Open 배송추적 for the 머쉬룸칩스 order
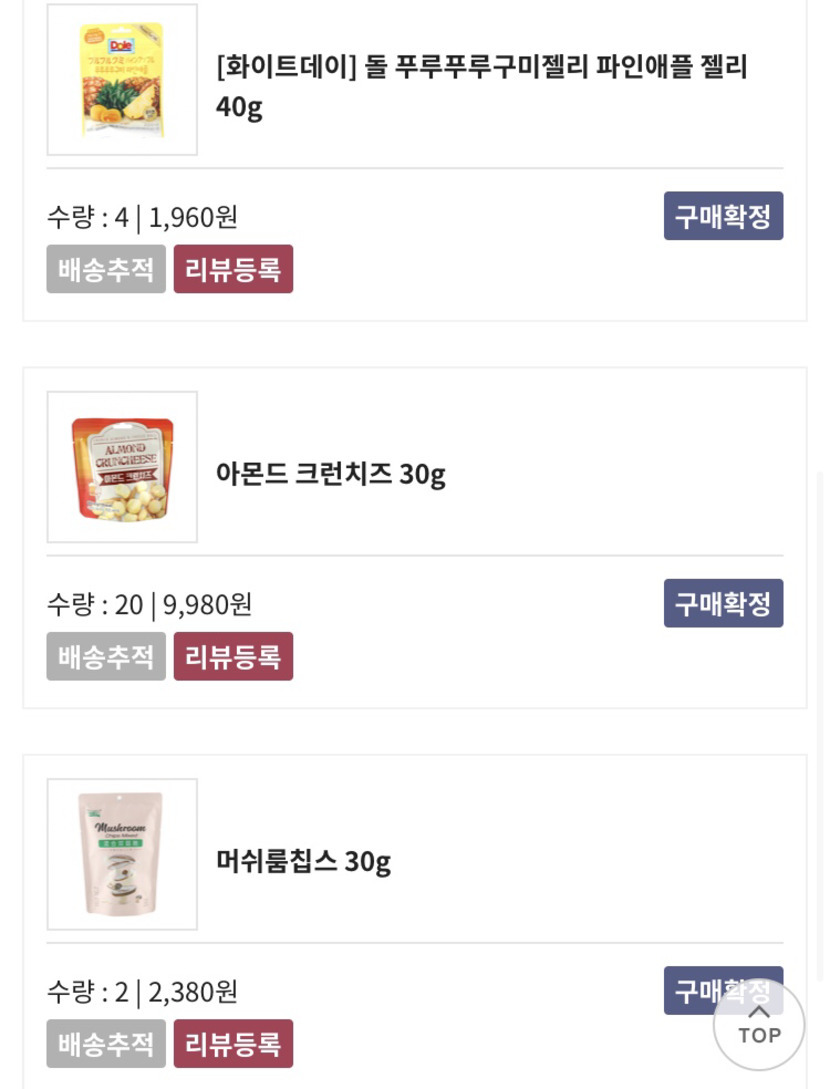 pyautogui.click(x=106, y=1043)
